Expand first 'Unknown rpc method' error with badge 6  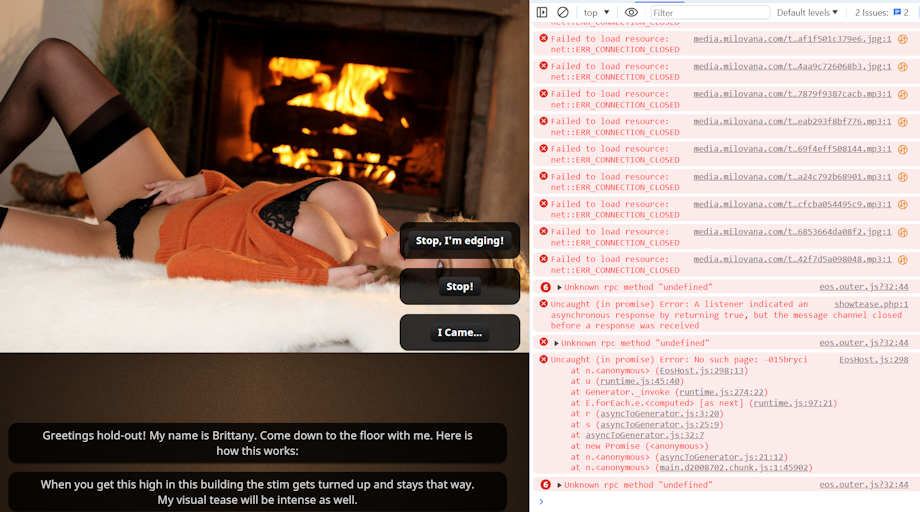tap(559, 287)
